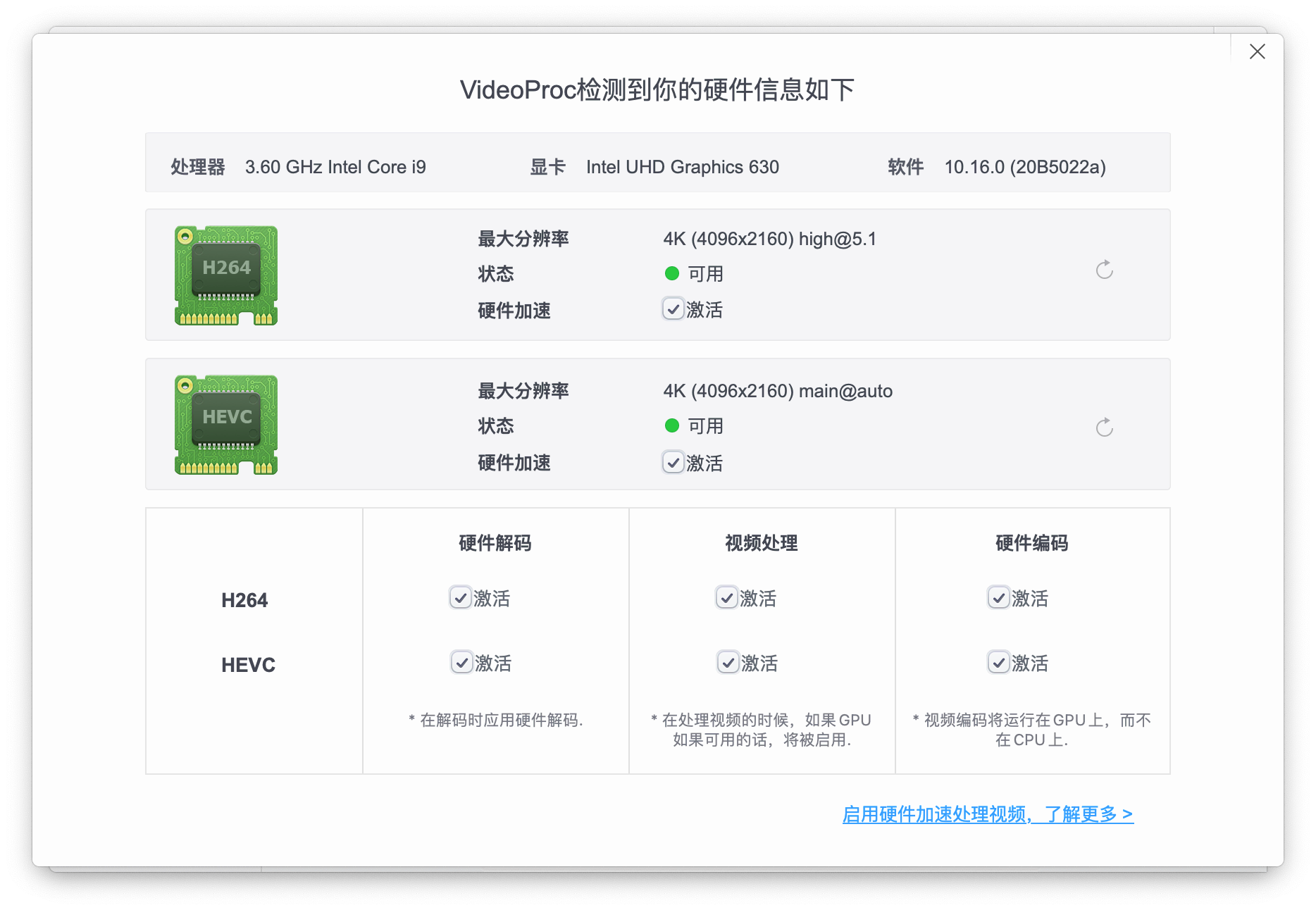Toggle HEVC hardware decoding (硬件解码) checkbox

461,663
